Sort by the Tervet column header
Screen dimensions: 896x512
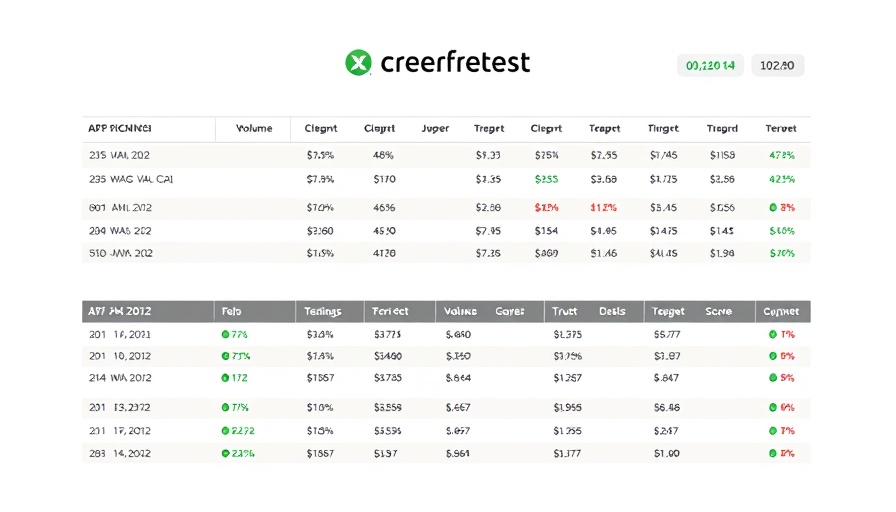781,129
